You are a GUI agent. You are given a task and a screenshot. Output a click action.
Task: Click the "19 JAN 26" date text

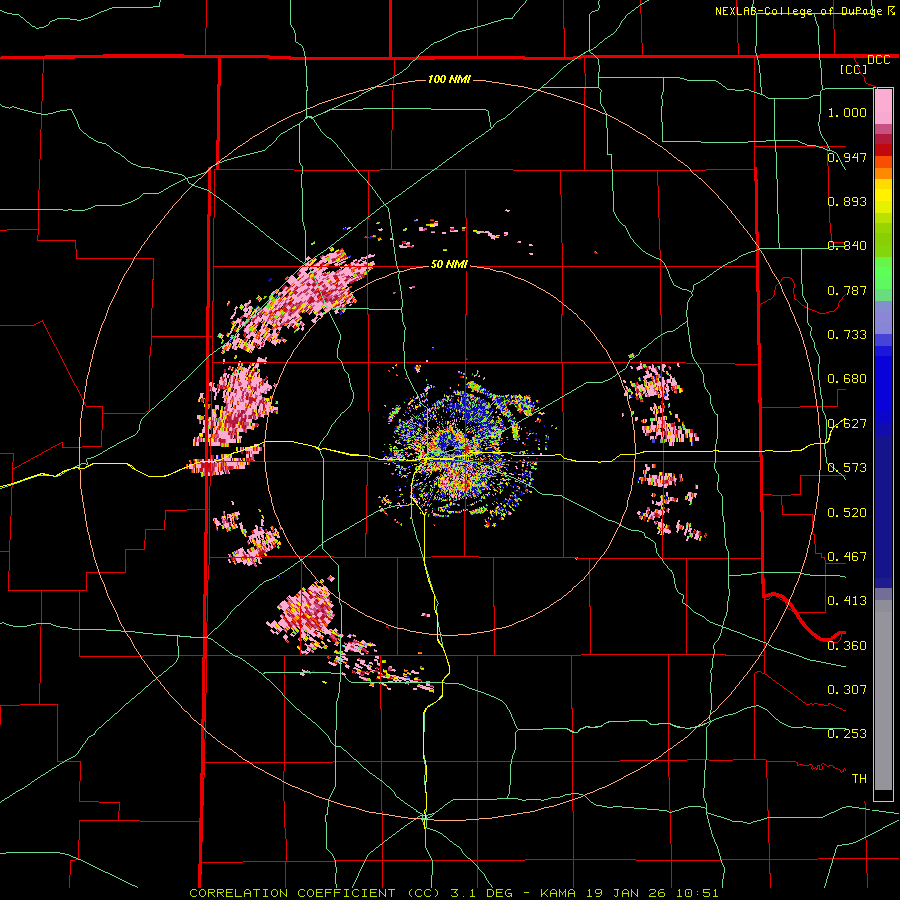626,893
